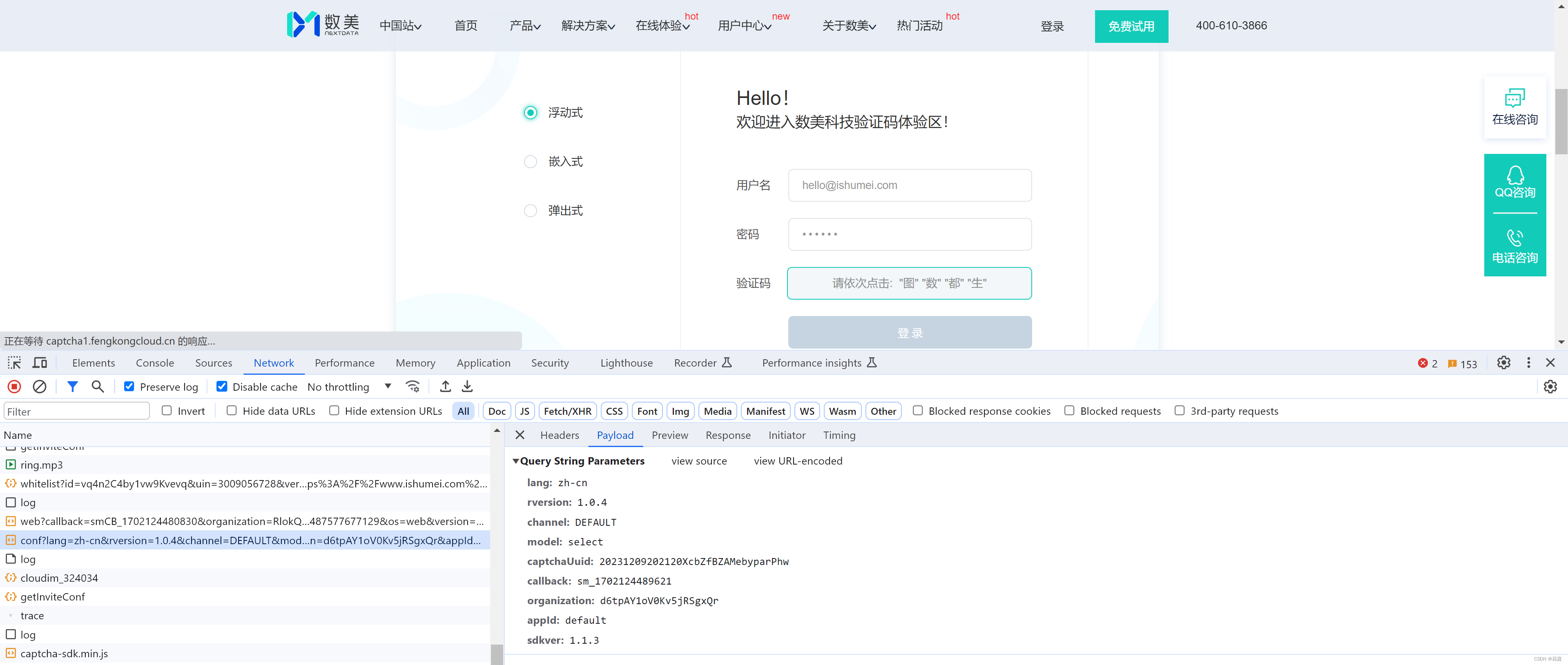Viewport: 1568px width, 665px height.
Task: Click the Recorder experimental flask icon
Action: 727,363
